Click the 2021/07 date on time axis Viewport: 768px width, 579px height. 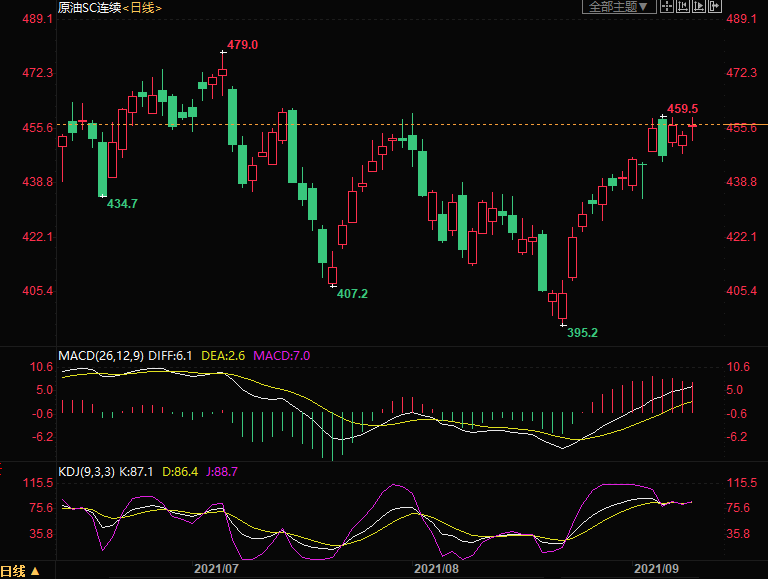click(x=215, y=569)
